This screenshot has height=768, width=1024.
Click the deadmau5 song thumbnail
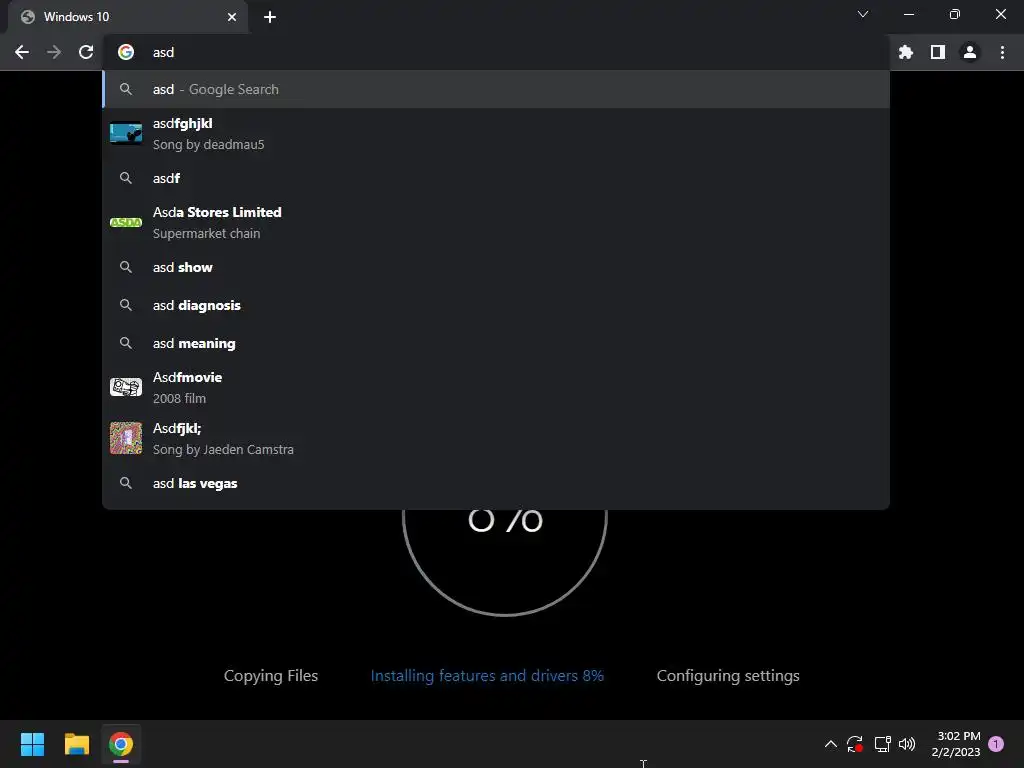click(126, 134)
